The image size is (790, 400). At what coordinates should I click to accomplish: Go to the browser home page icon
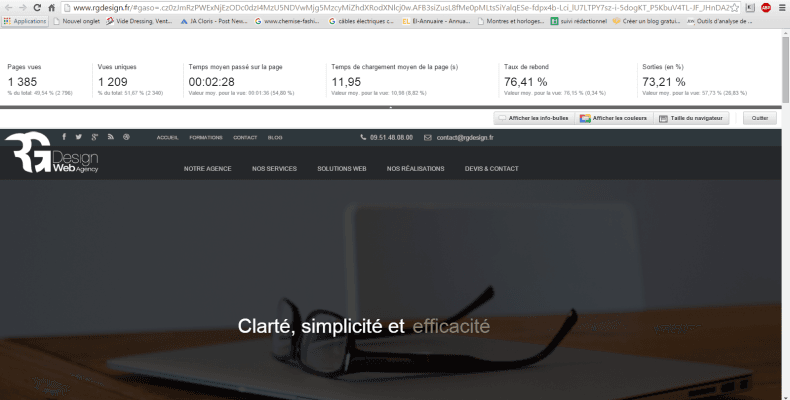[51, 8]
